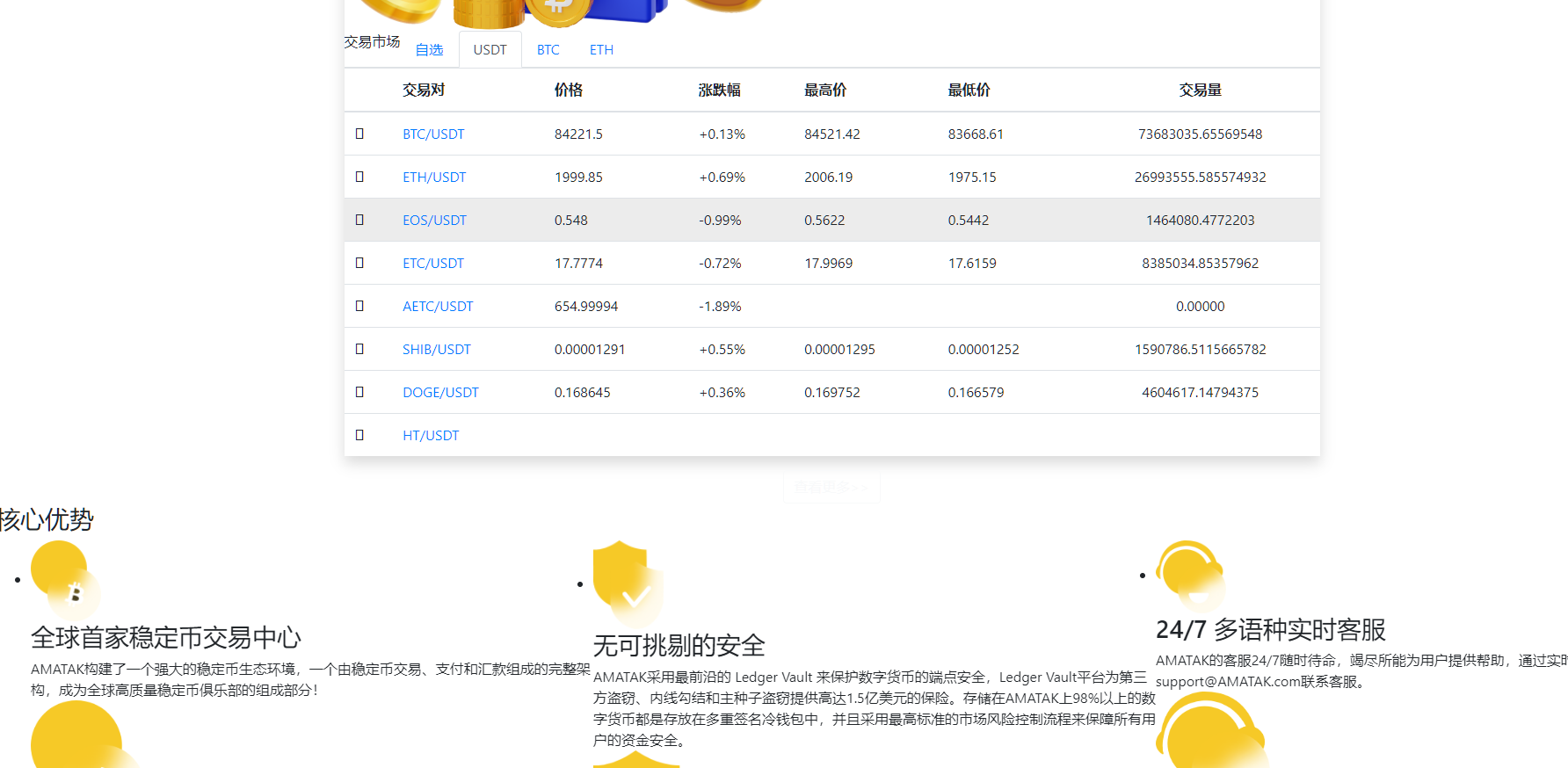Image resolution: width=1568 pixels, height=768 pixels.
Task: Click the favorite icon beside HT/USDT
Action: click(x=359, y=435)
